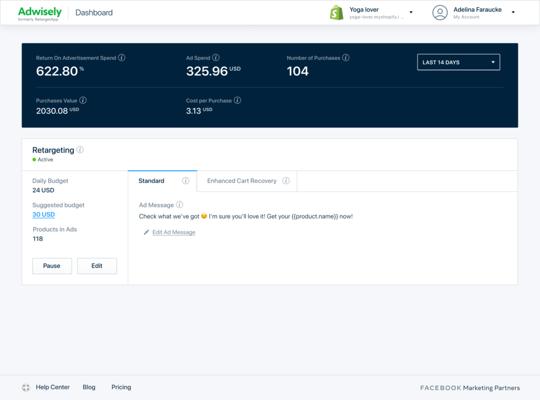Open the Last 14 Days date dropdown
This screenshot has width=540, height=400.
click(x=458, y=62)
